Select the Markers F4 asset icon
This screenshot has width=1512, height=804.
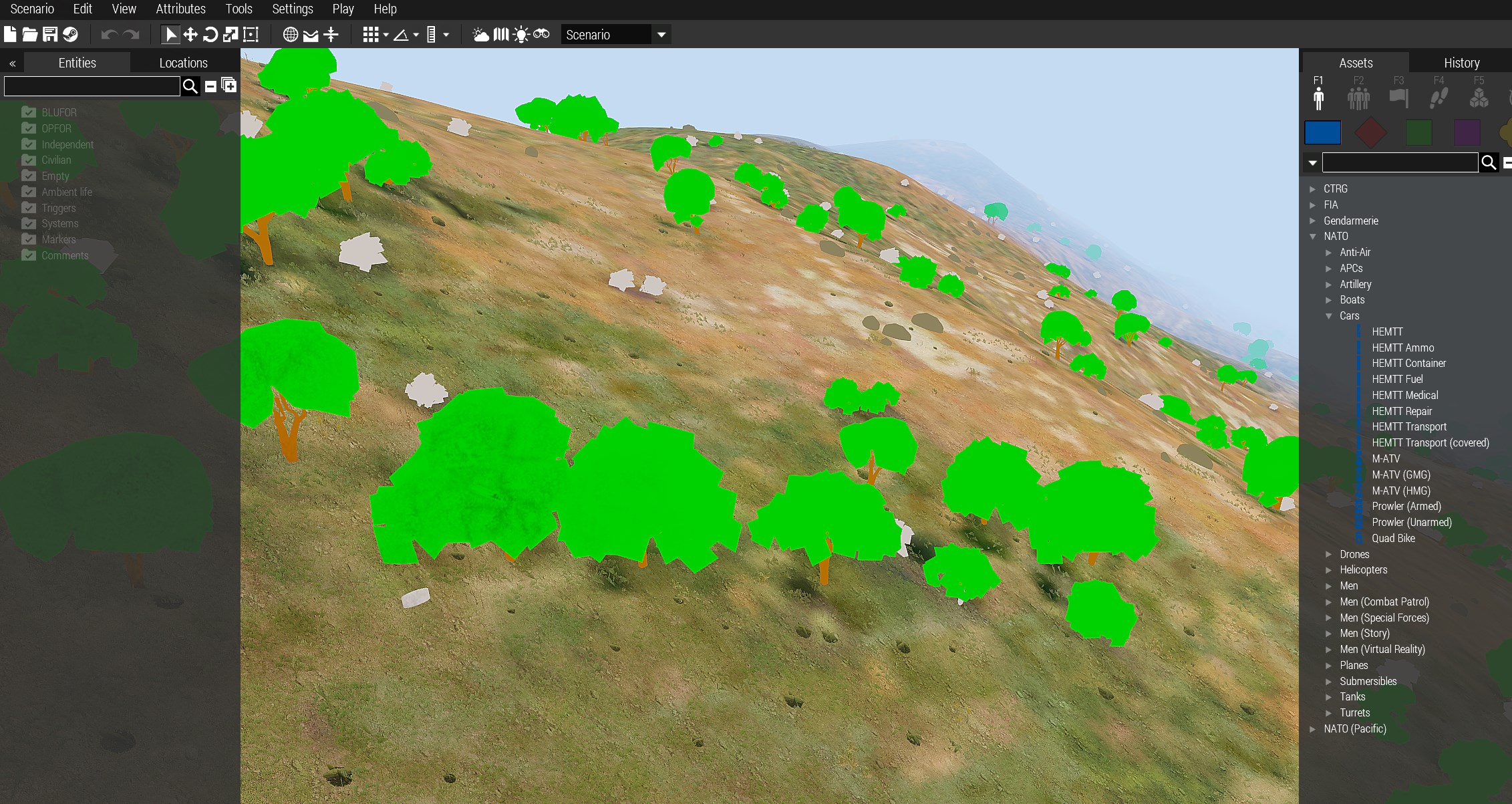pyautogui.click(x=1439, y=94)
